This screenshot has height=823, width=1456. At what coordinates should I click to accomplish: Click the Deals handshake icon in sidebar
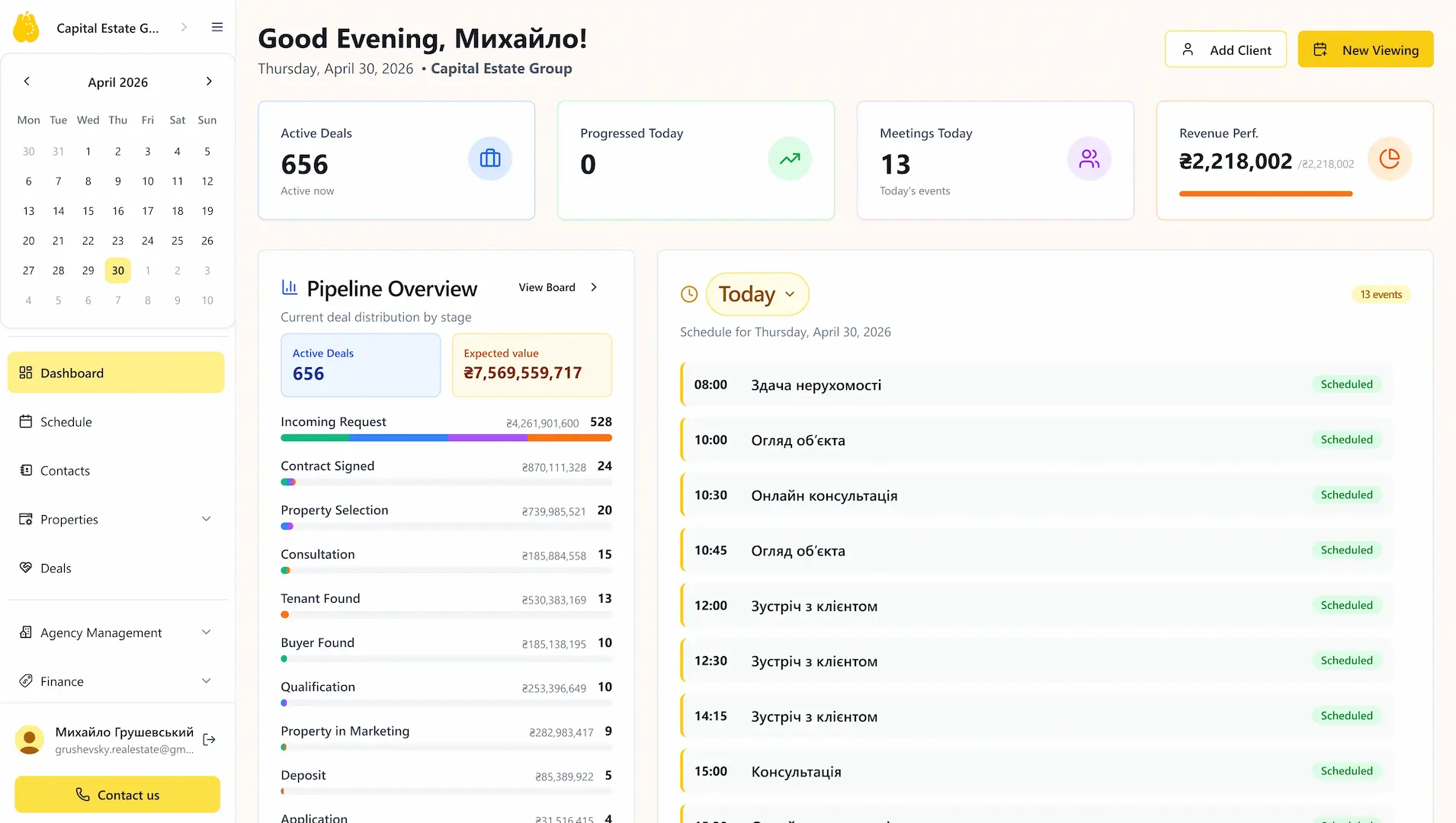coord(26,568)
